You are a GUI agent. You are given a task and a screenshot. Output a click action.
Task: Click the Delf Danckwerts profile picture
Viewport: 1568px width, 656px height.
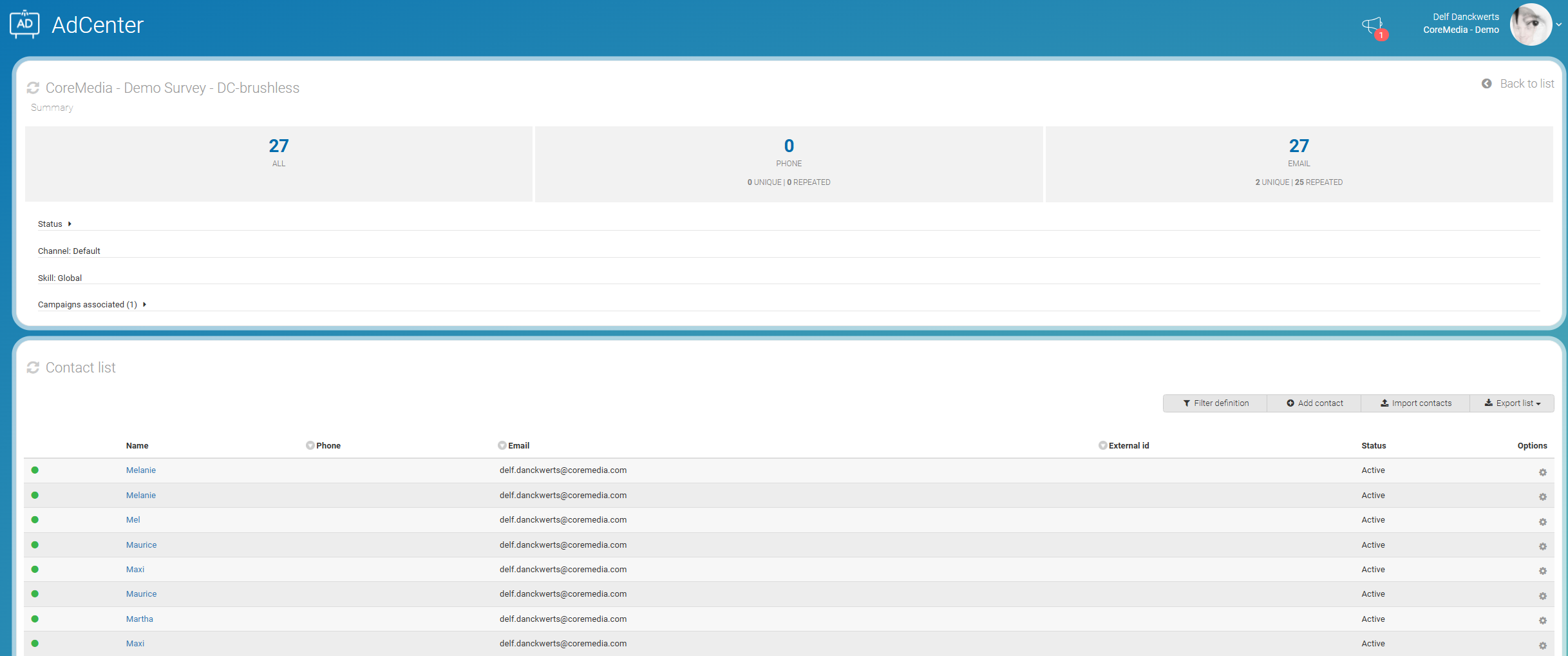[1530, 24]
